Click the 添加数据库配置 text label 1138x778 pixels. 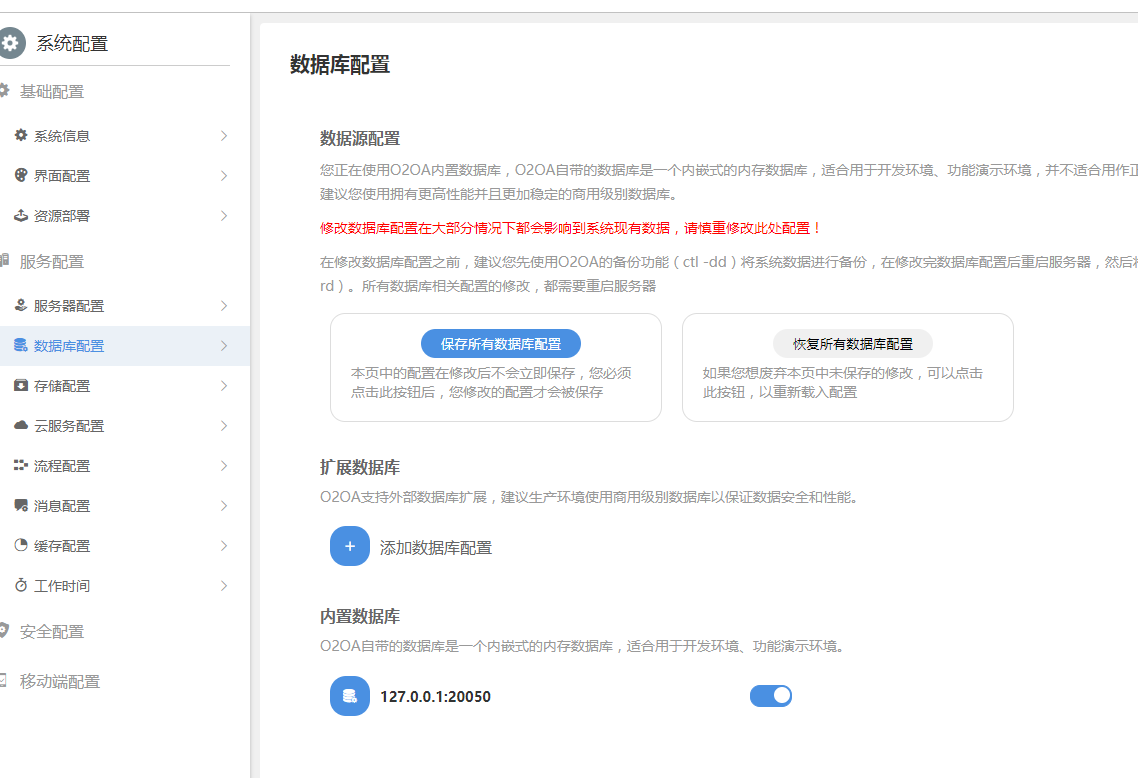pos(436,548)
